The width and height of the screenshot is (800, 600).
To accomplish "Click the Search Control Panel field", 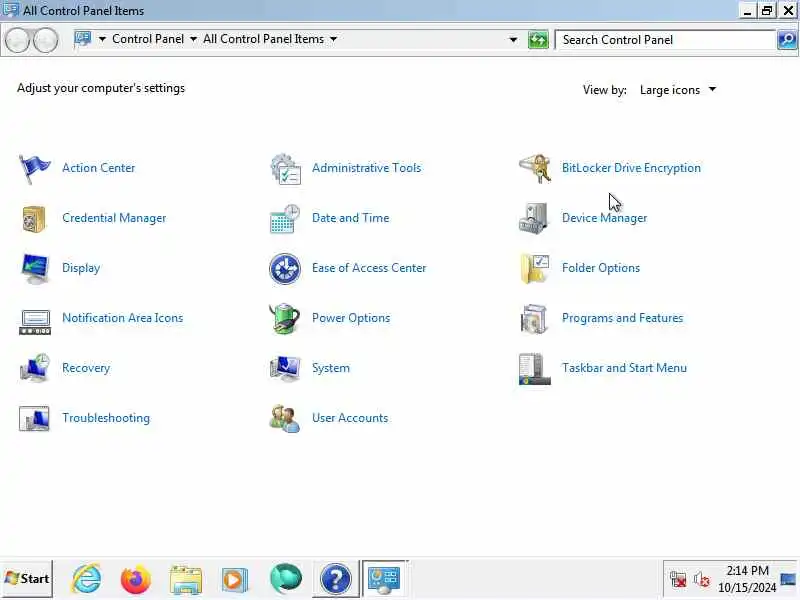I will pos(665,40).
